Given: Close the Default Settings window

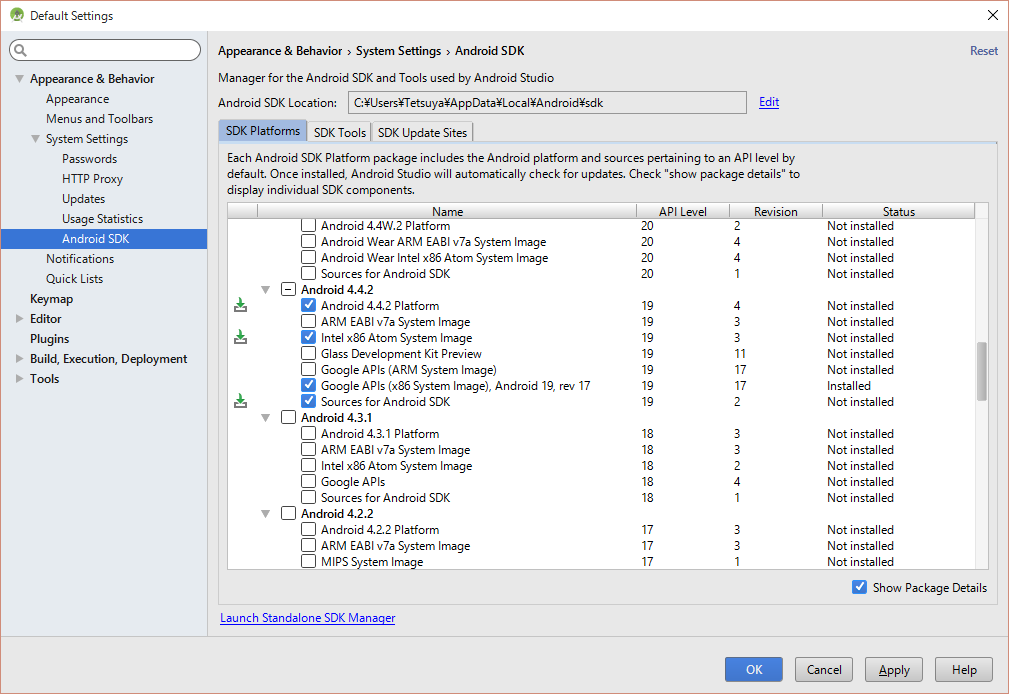Looking at the screenshot, I should coord(992,15).
